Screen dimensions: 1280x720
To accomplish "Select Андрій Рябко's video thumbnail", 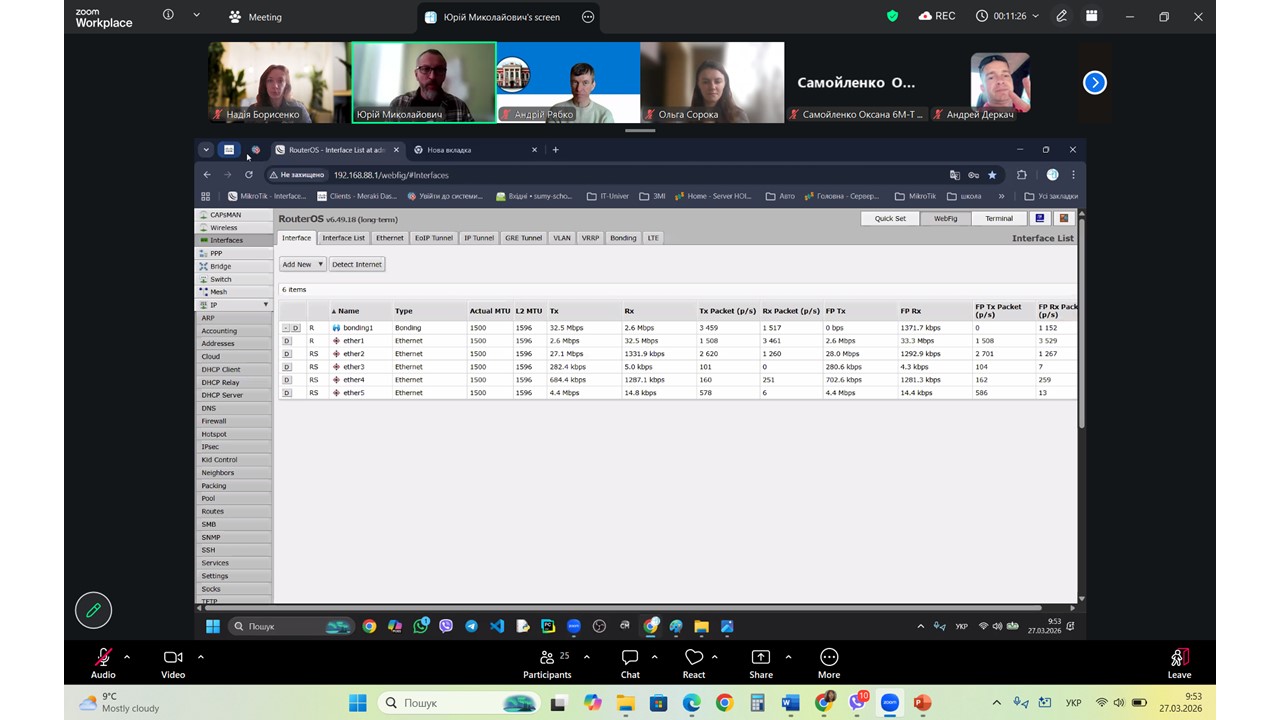I will tap(567, 82).
